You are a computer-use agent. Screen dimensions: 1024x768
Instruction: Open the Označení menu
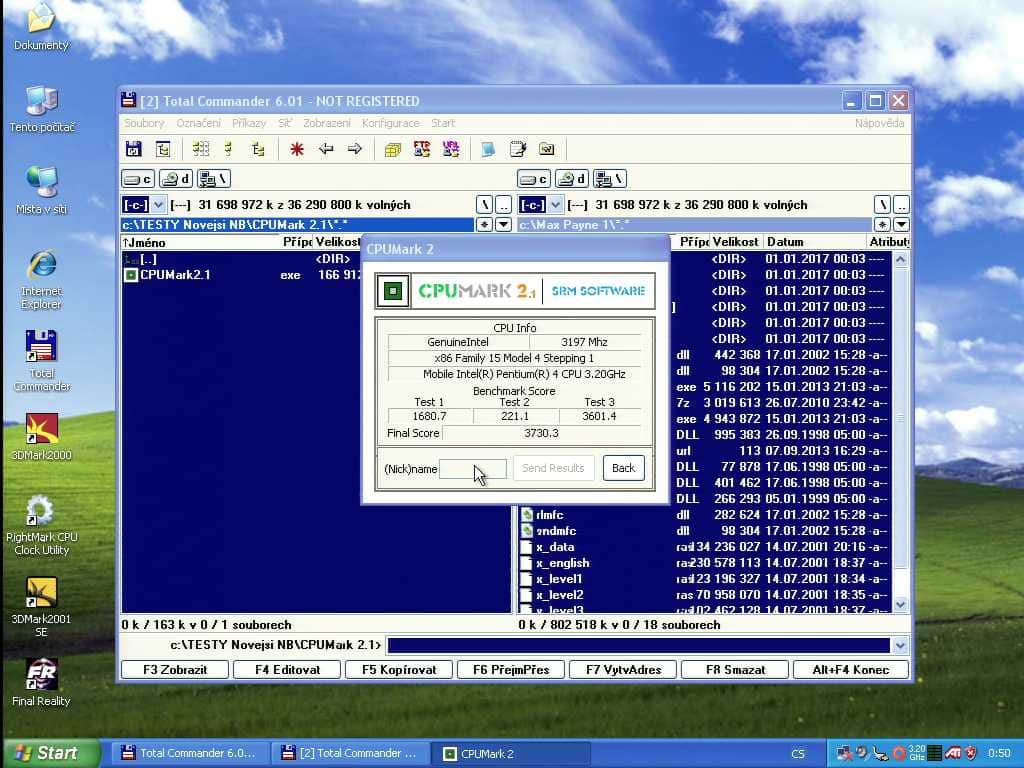(x=199, y=123)
